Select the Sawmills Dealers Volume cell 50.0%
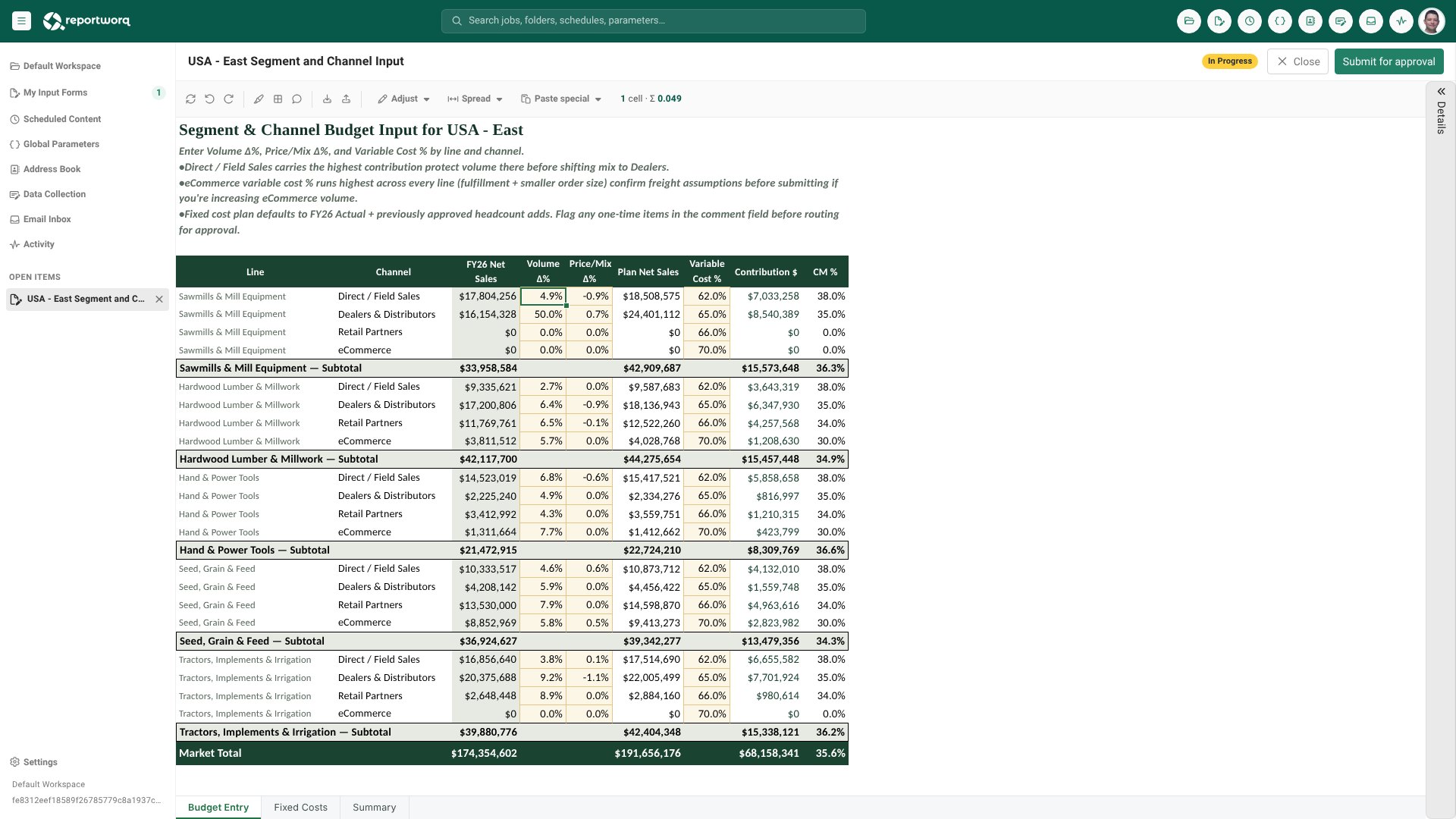This screenshot has height=819, width=1456. point(543,315)
